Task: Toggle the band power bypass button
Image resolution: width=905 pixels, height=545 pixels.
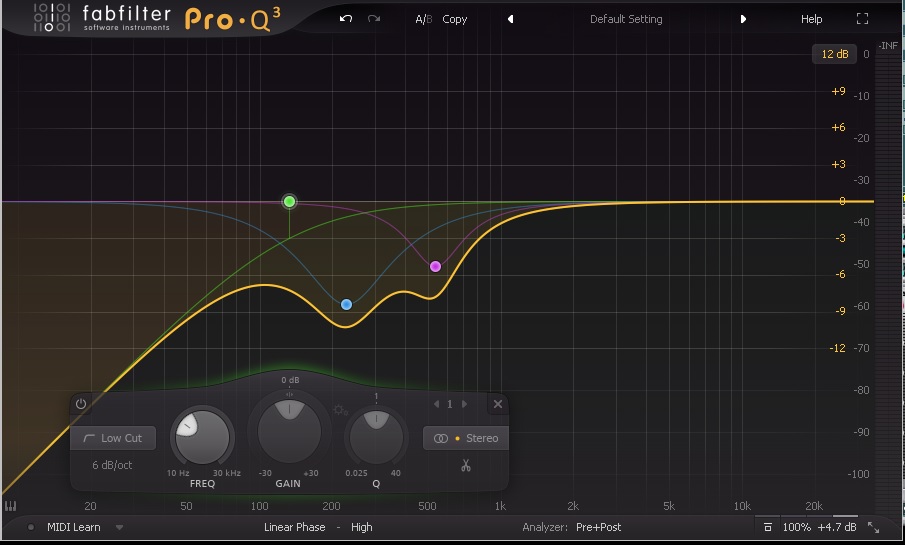Action: [x=81, y=404]
